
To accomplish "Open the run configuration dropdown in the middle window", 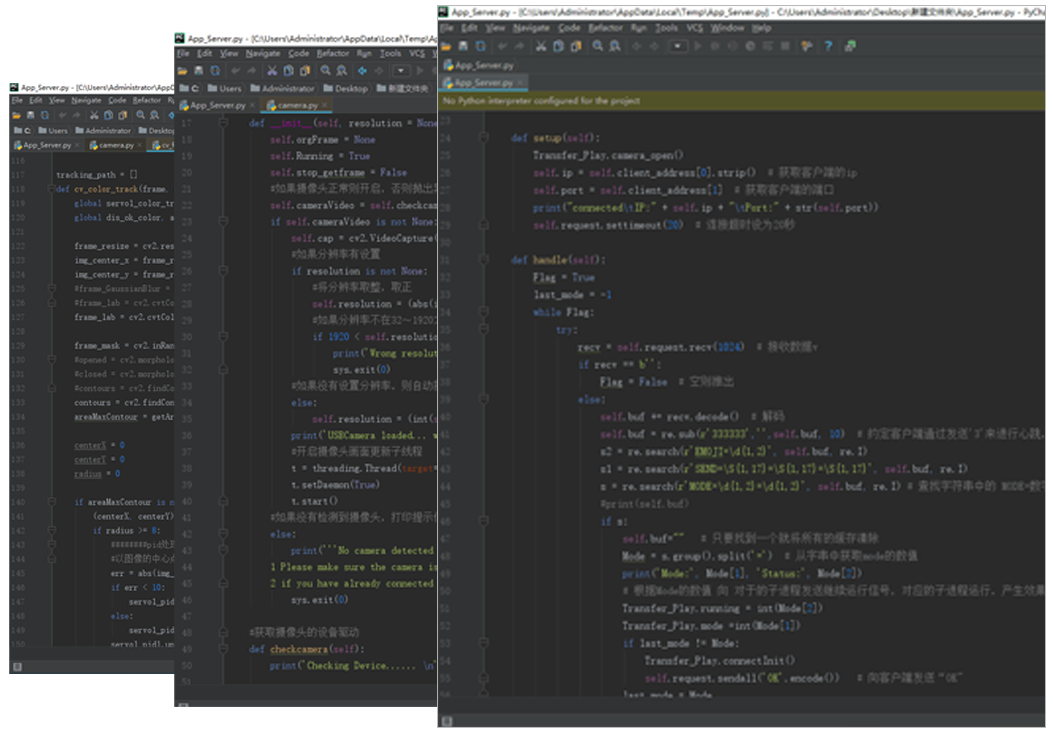I will tap(402, 71).
